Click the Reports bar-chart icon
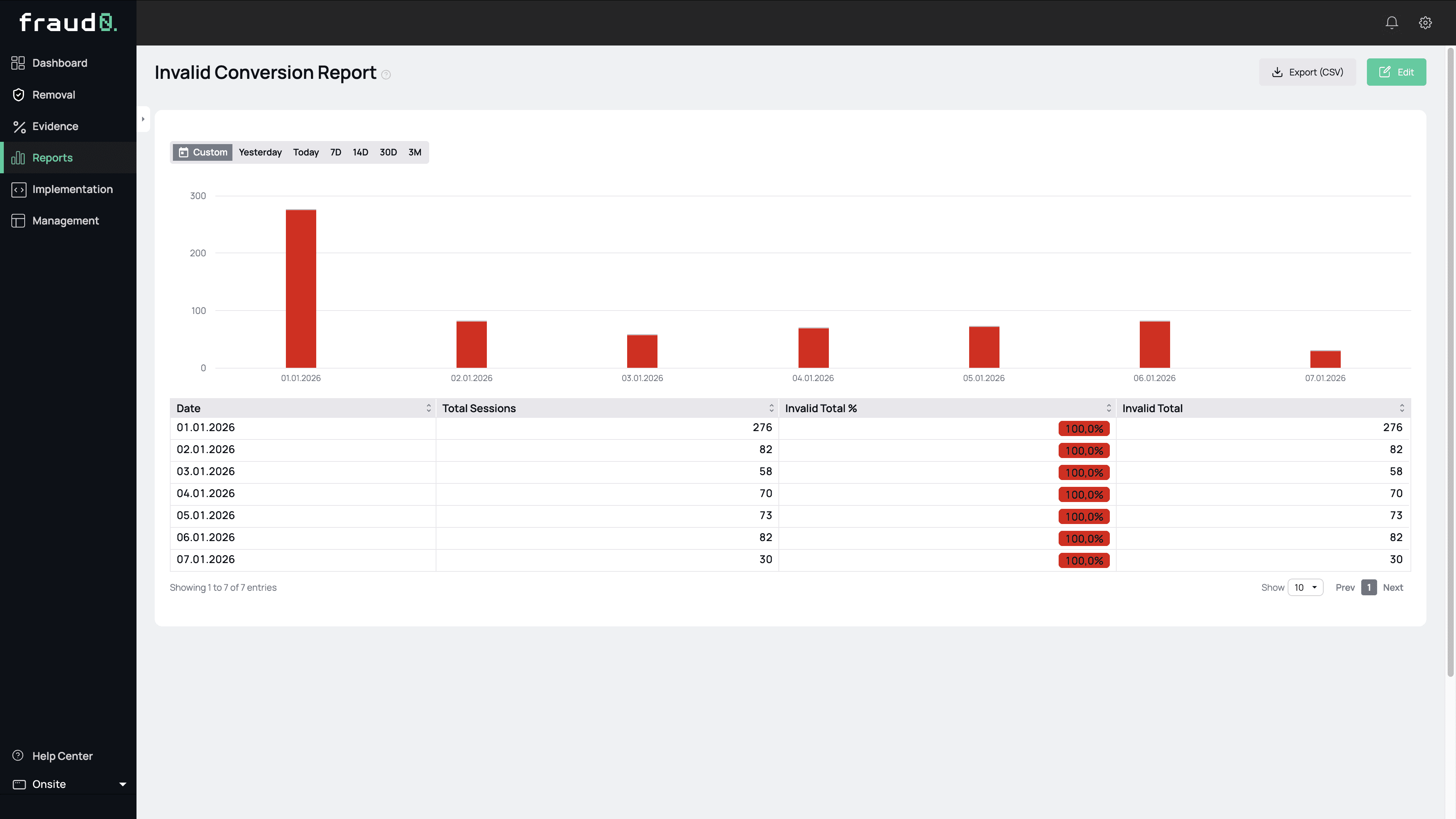 pos(18,158)
